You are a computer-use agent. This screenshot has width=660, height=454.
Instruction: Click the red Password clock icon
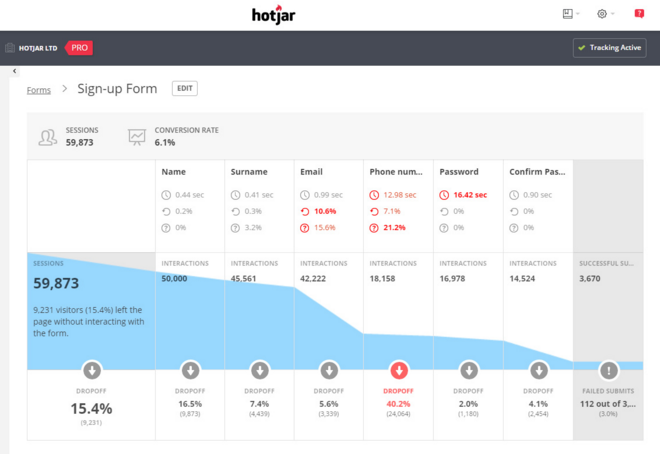(x=444, y=195)
